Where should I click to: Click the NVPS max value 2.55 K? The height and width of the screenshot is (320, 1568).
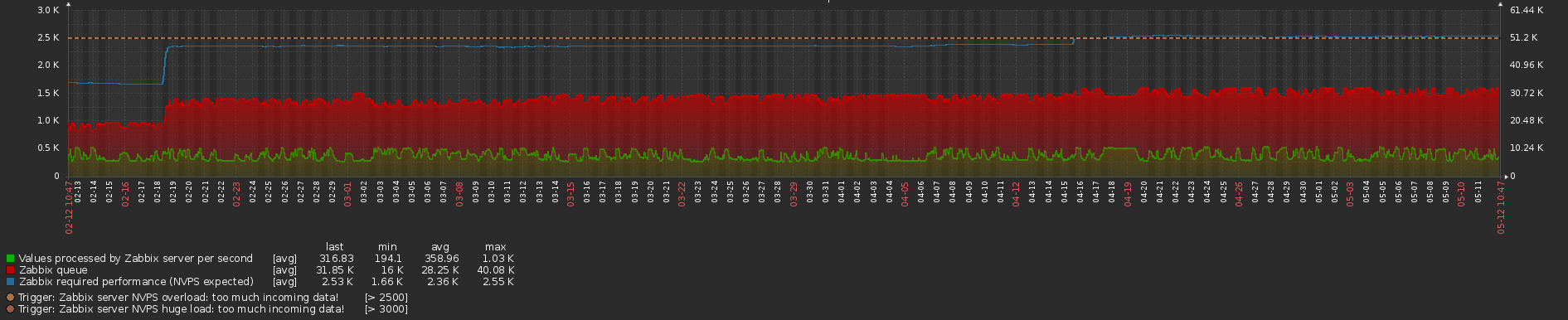tap(498, 282)
